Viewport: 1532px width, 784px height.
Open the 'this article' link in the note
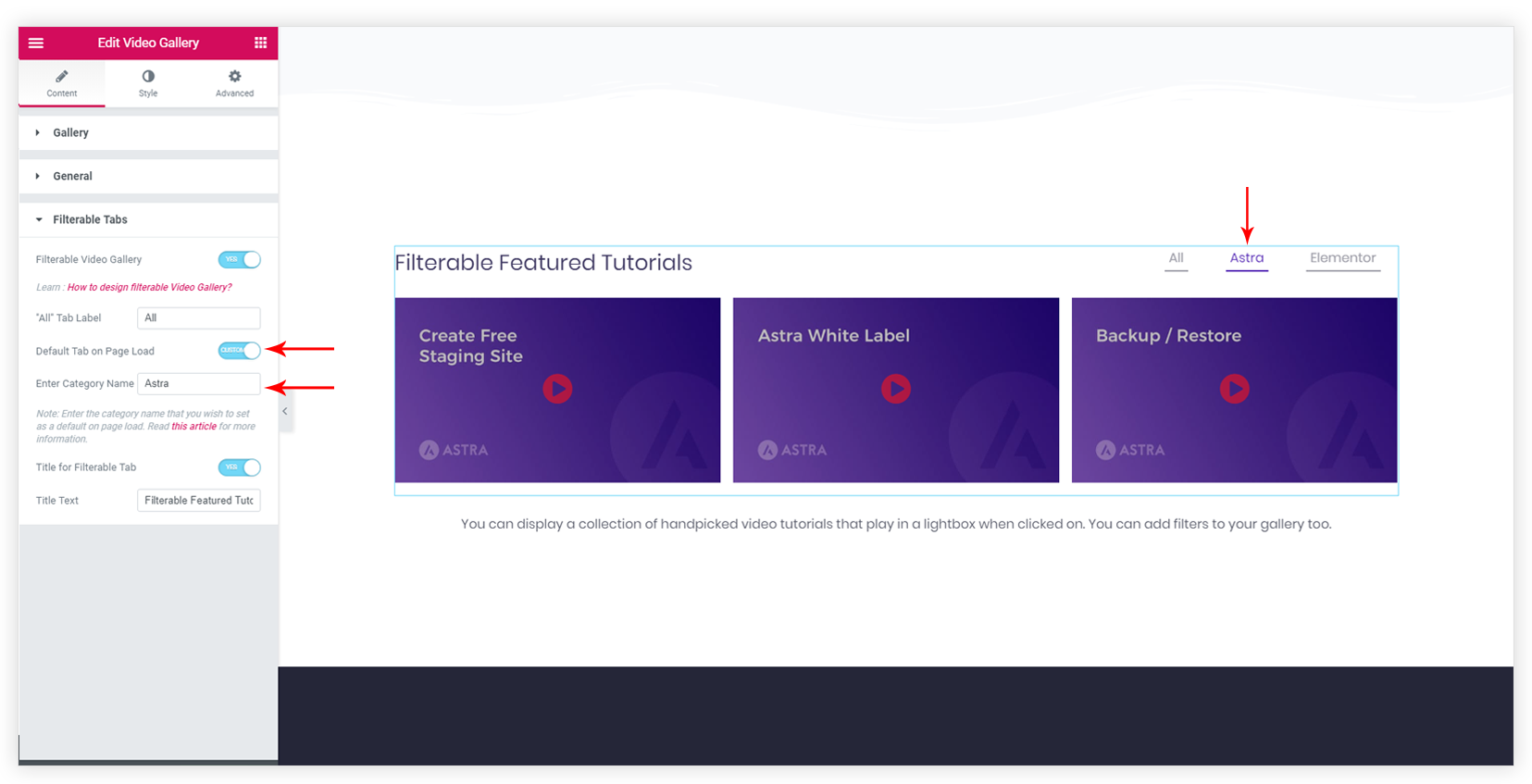tap(193, 427)
